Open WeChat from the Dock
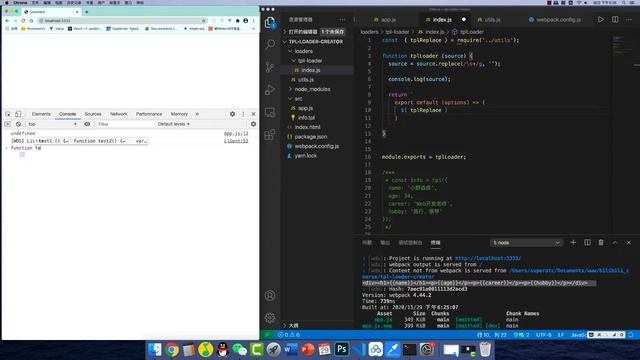This screenshot has width=640, height=360. click(x=240, y=349)
